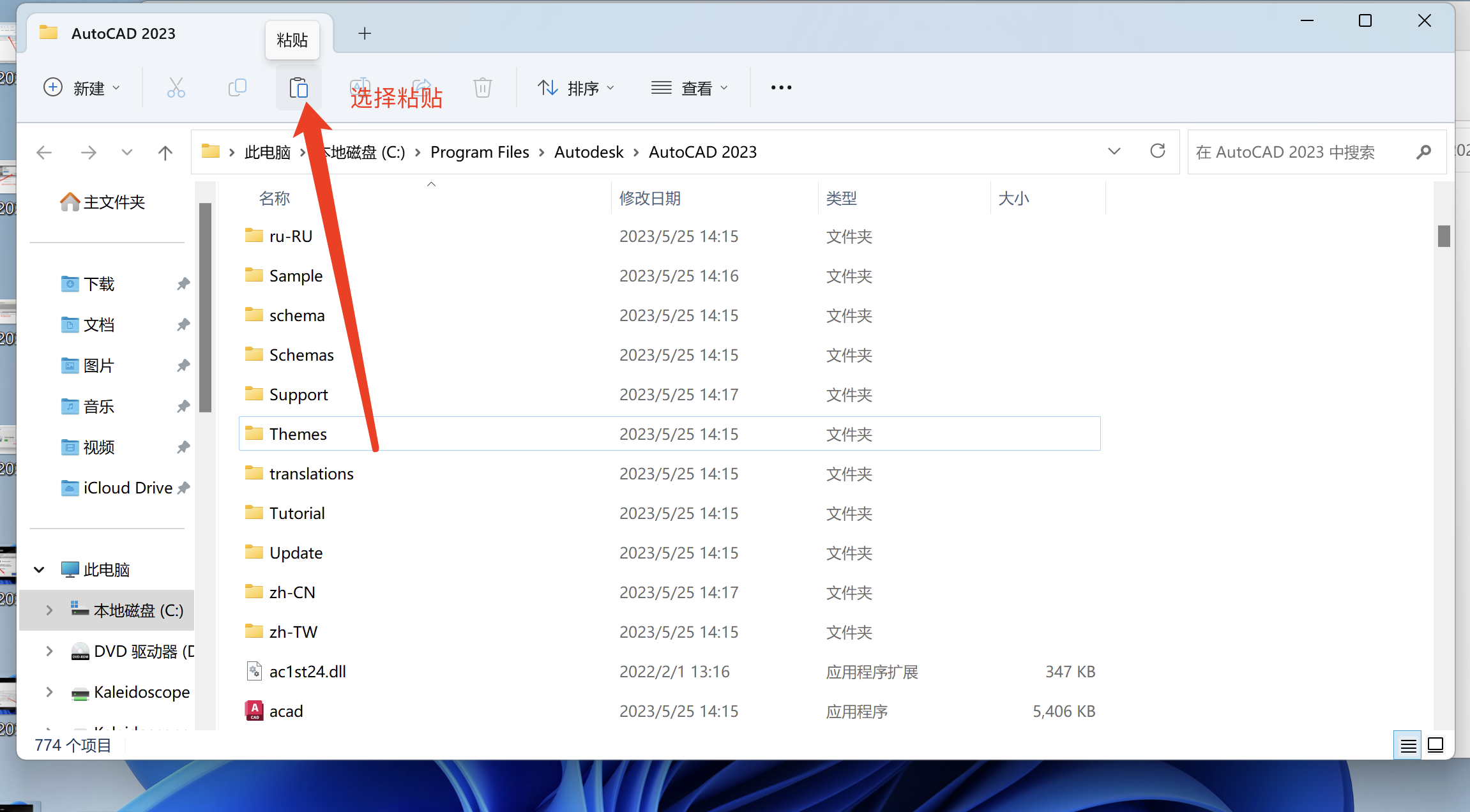Open 文档 Documents in sidebar
The image size is (1470, 812).
click(88, 324)
